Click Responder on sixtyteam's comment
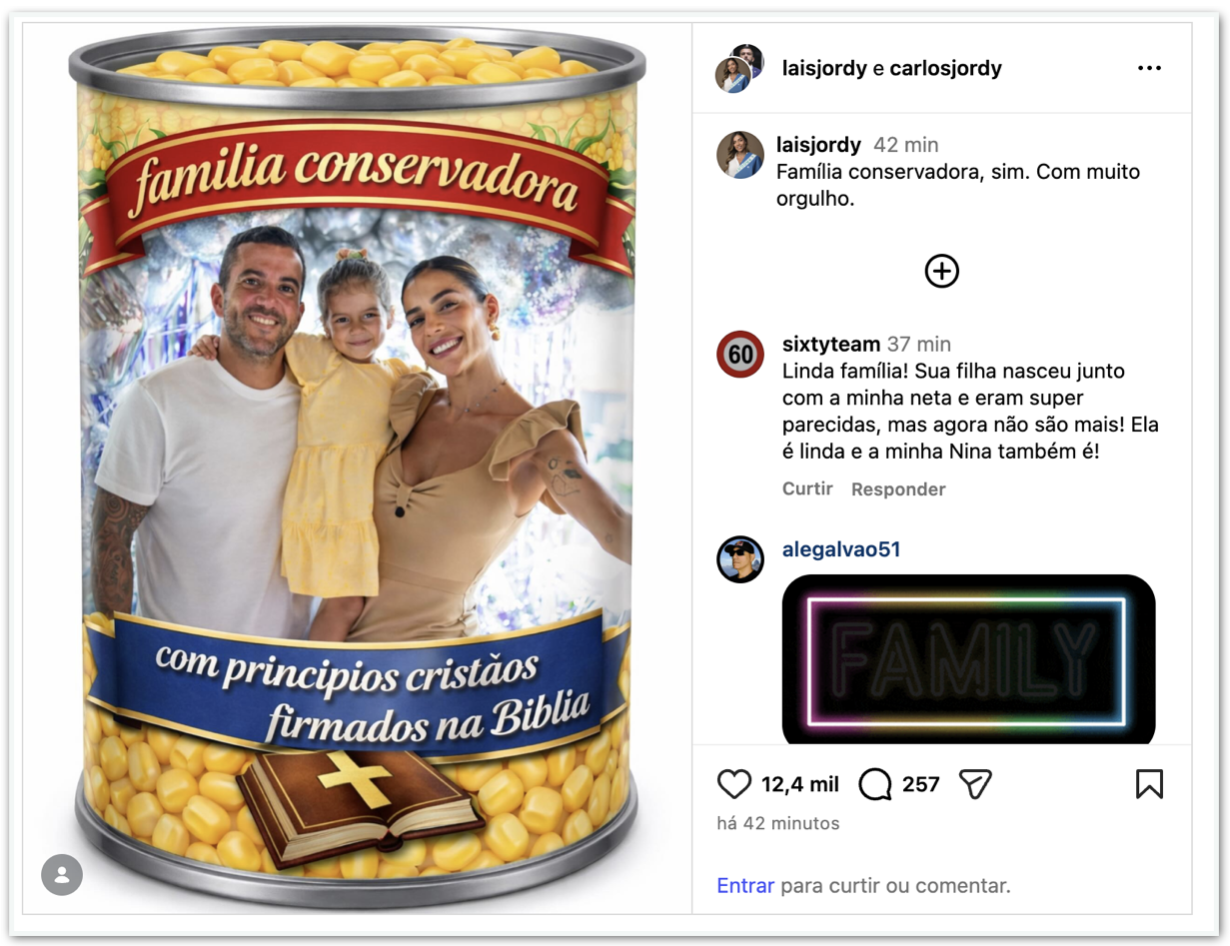1230x946 pixels. tap(898, 489)
